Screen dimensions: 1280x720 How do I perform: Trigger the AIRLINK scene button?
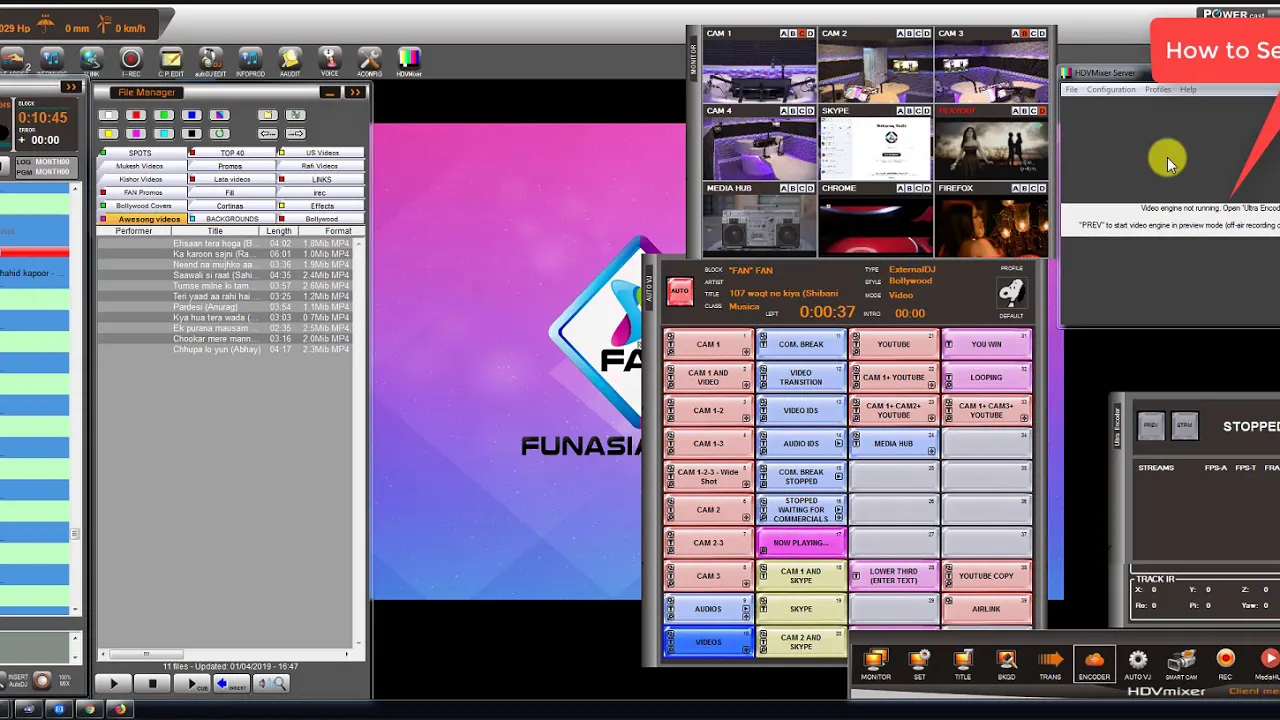[986, 609]
